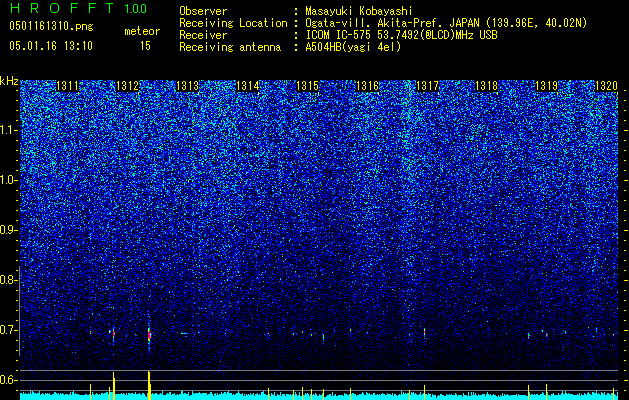Click the meteor count label
Screen dimensions: 629x400
[x=142, y=31]
